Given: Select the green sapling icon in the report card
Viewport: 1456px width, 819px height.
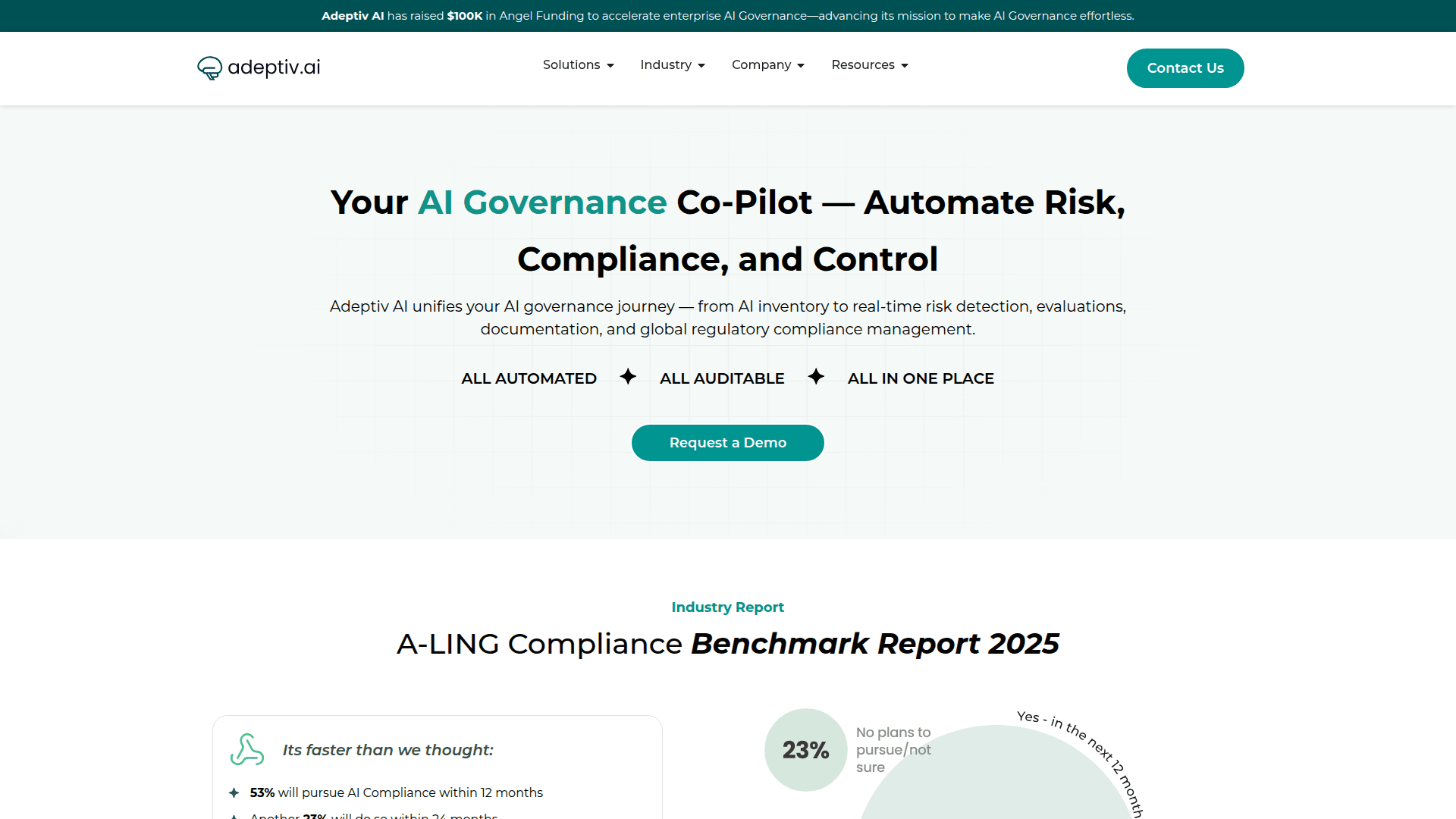Looking at the screenshot, I should (x=246, y=748).
